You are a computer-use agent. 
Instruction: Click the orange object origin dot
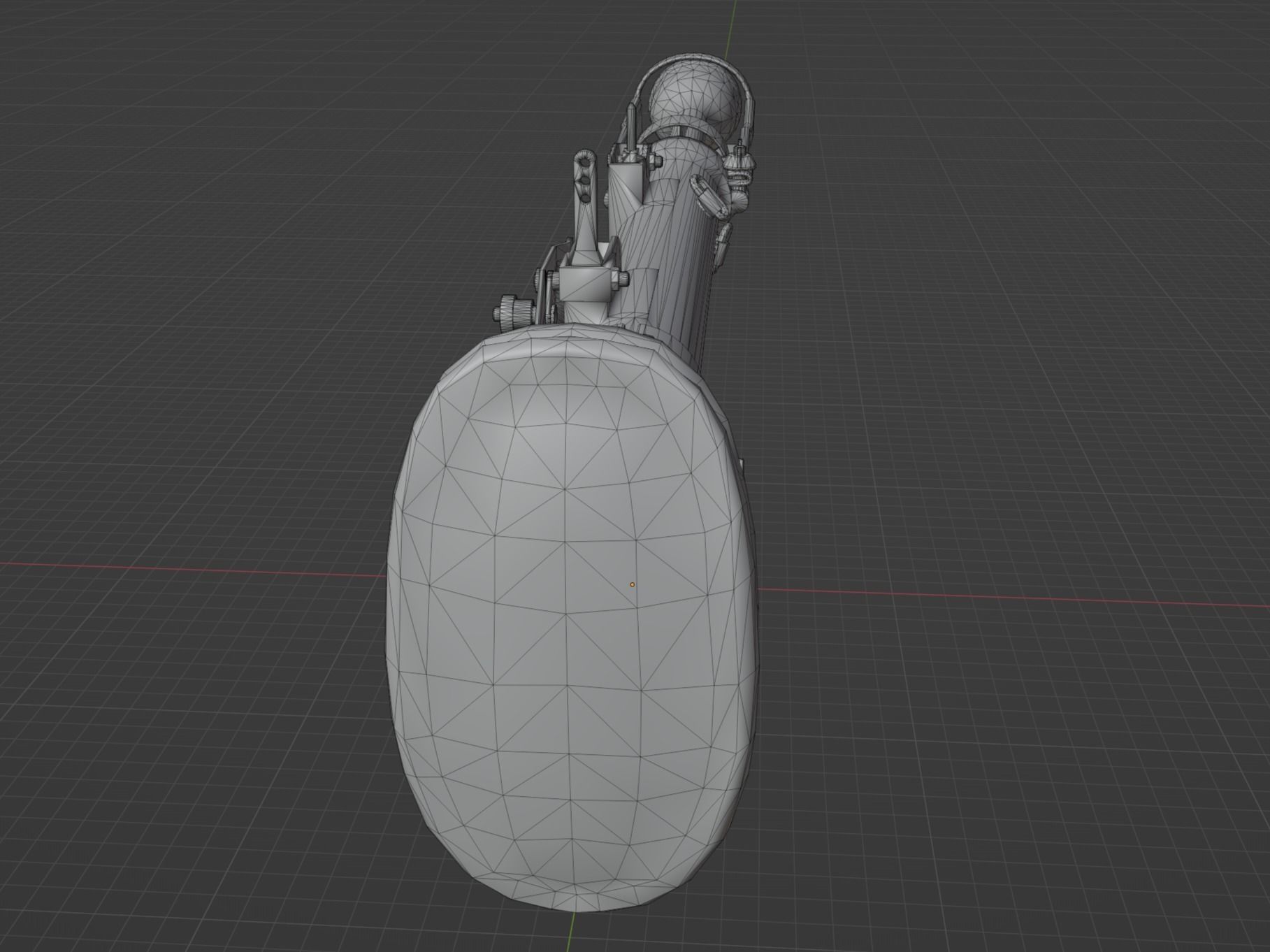point(633,584)
